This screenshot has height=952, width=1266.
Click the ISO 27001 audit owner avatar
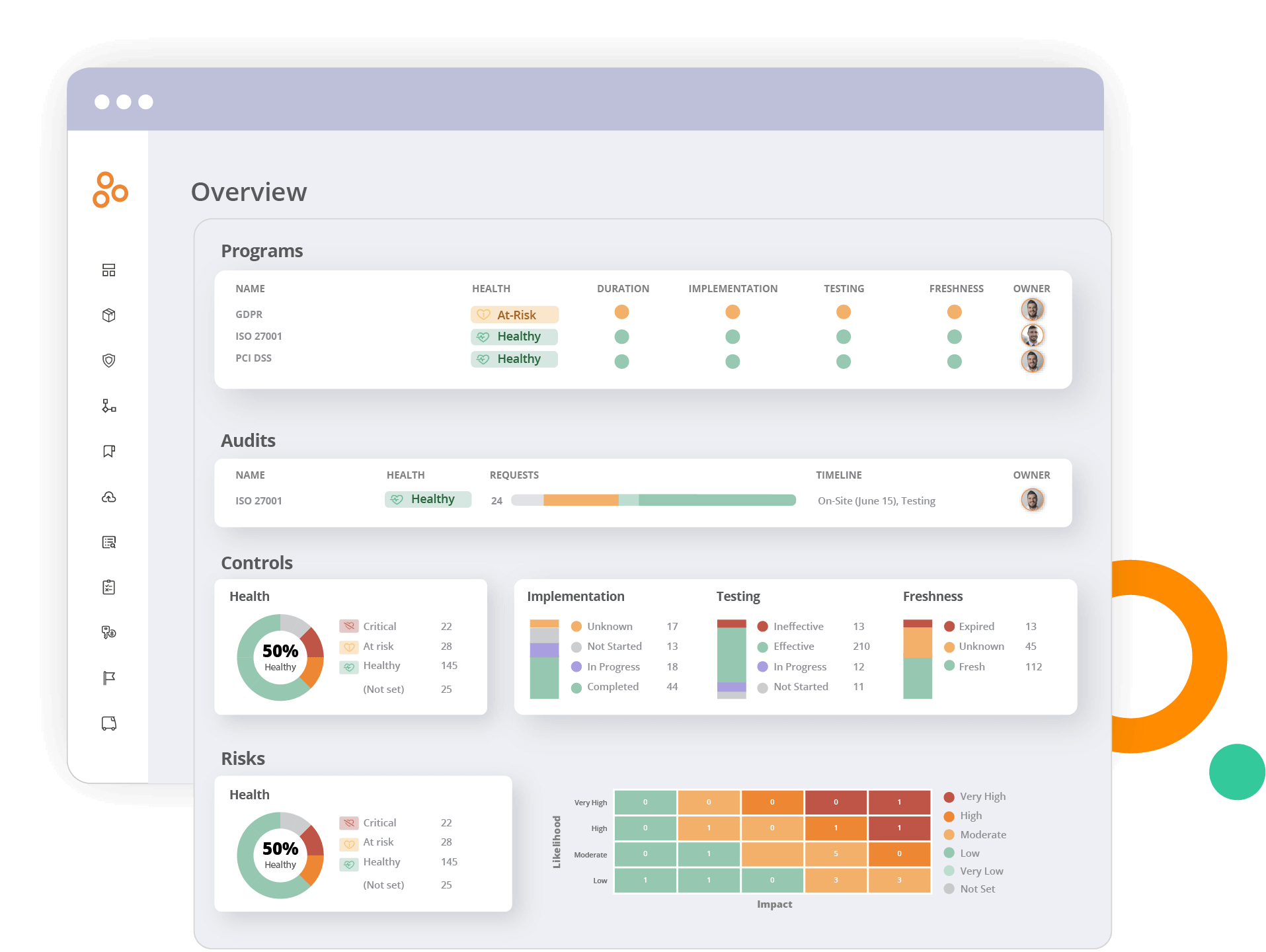click(x=1032, y=500)
